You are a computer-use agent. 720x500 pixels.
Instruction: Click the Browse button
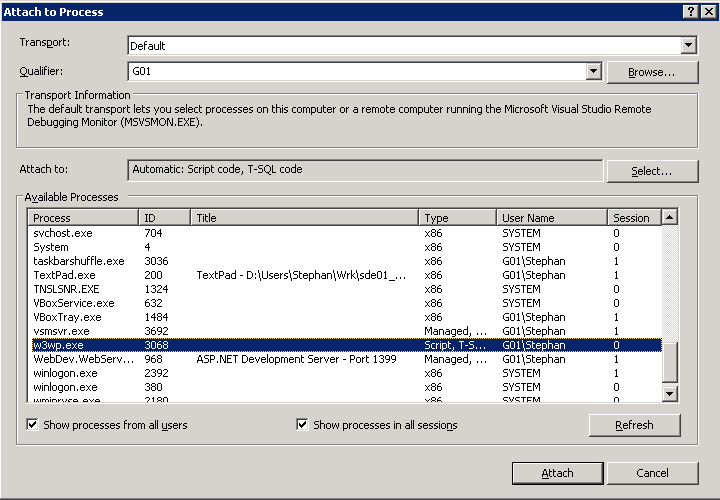652,72
